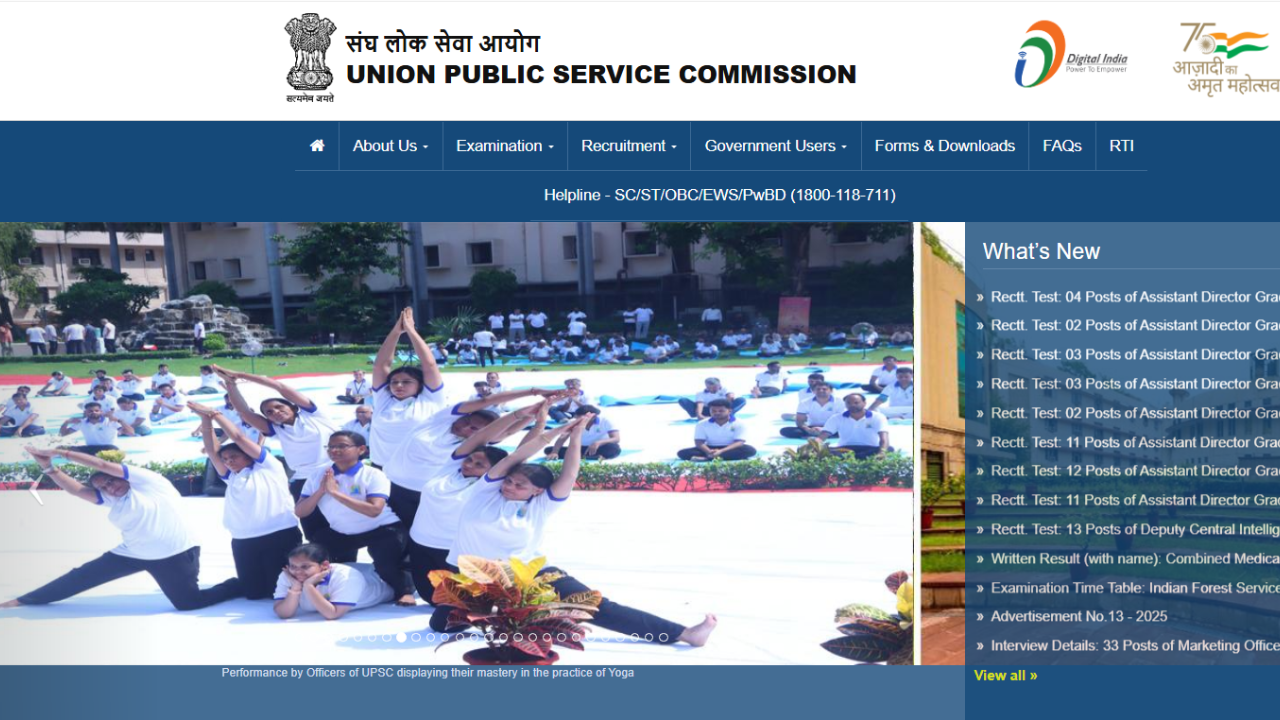Click View all under What's New

coord(1005,676)
